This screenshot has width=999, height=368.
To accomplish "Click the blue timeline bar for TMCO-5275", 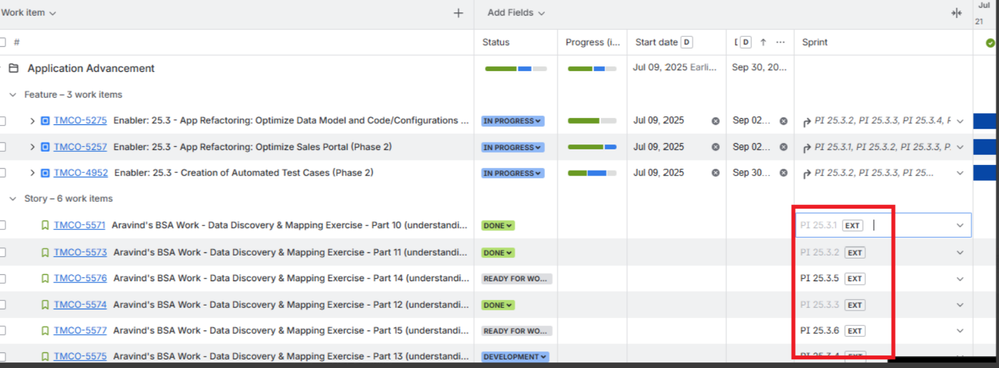I will pos(986,121).
